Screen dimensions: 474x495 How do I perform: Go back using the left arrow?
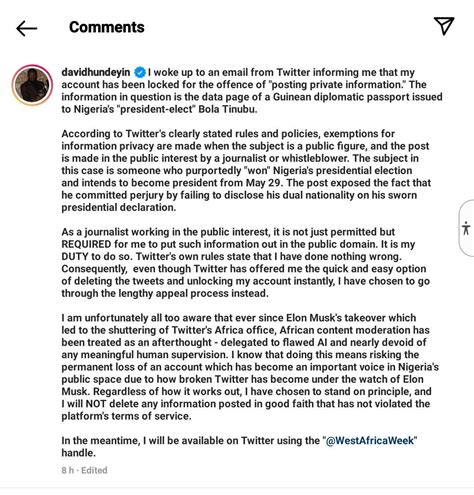[26, 28]
